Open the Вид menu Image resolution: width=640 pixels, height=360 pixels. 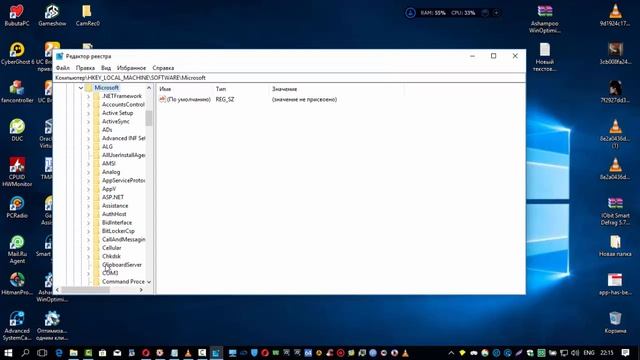coord(106,68)
